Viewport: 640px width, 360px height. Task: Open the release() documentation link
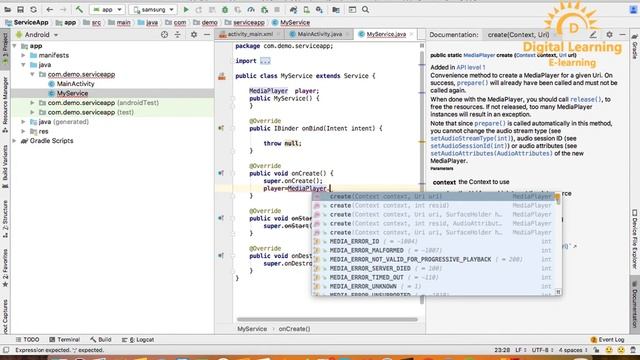(x=586, y=99)
